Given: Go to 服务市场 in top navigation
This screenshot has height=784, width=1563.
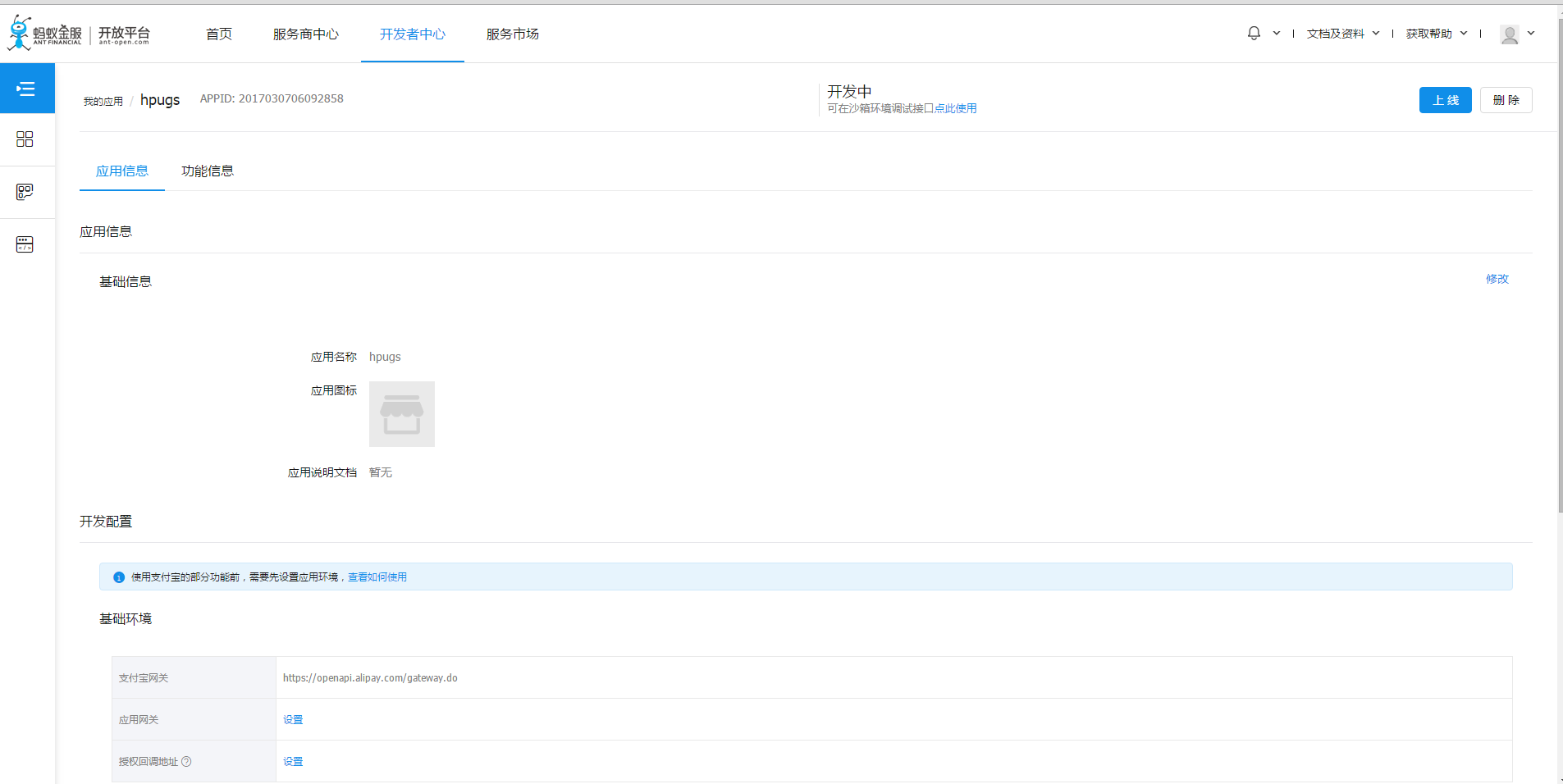Looking at the screenshot, I should (512, 34).
